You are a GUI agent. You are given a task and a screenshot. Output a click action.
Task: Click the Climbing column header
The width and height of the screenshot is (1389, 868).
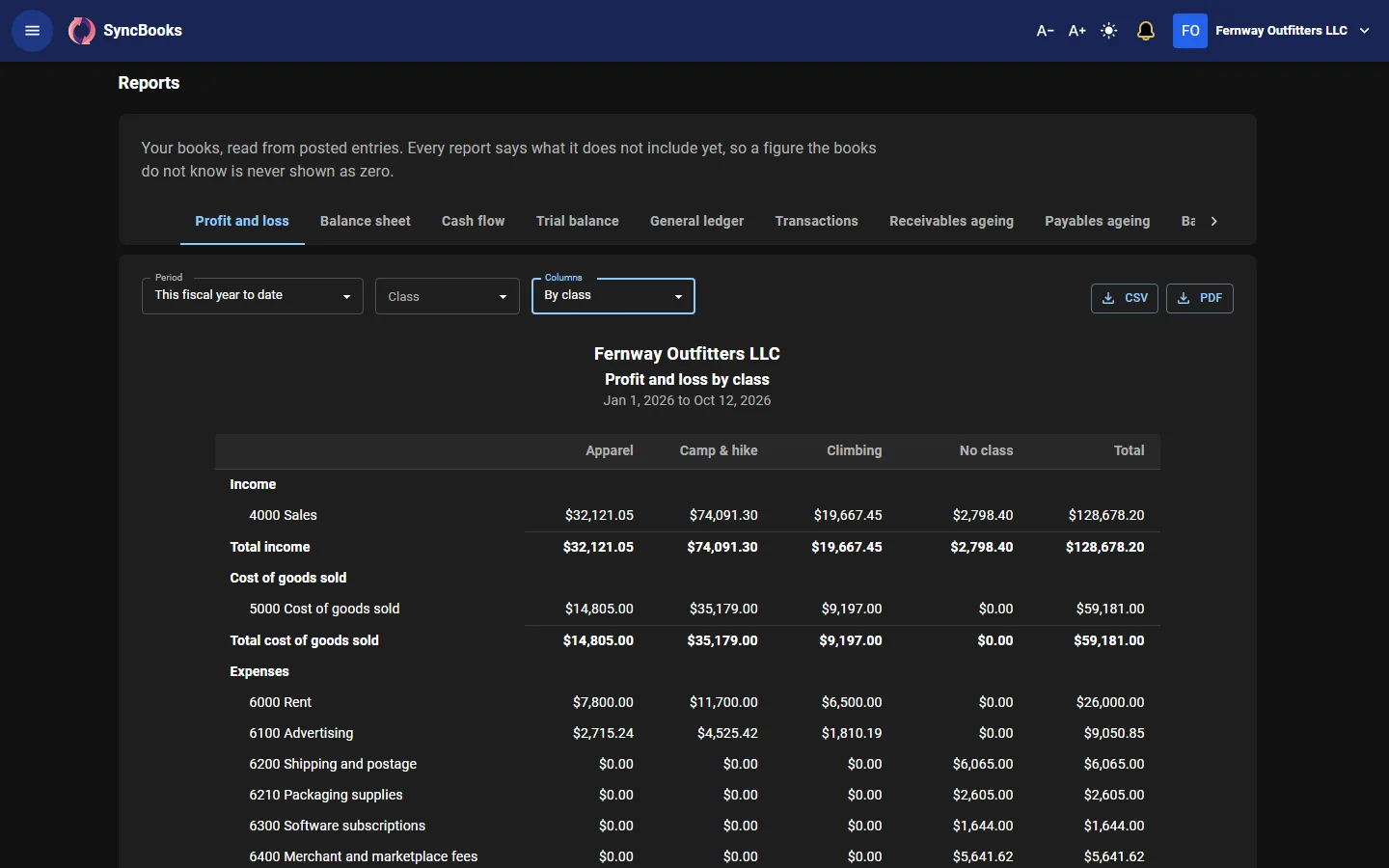pyautogui.click(x=855, y=450)
